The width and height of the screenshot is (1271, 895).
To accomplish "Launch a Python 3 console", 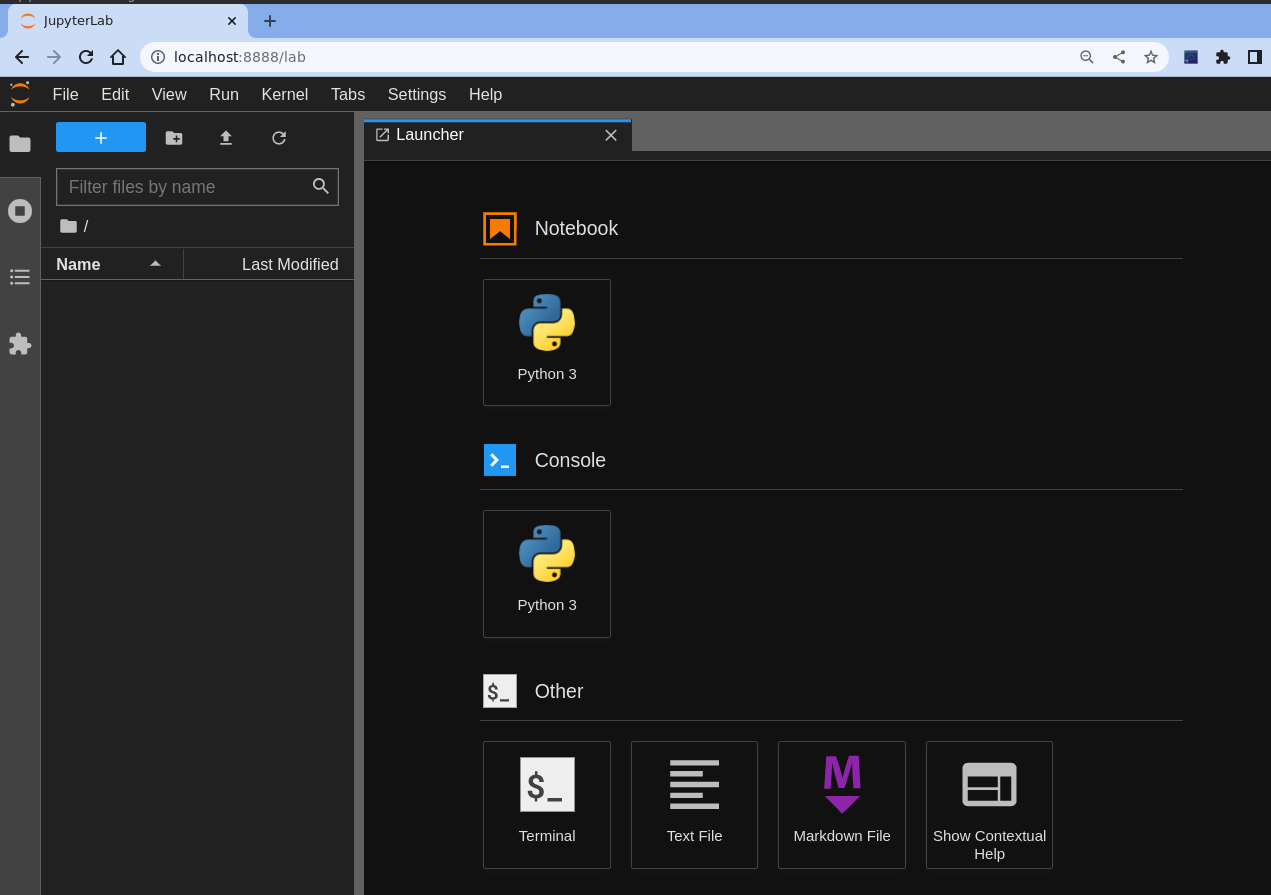I will (x=546, y=573).
